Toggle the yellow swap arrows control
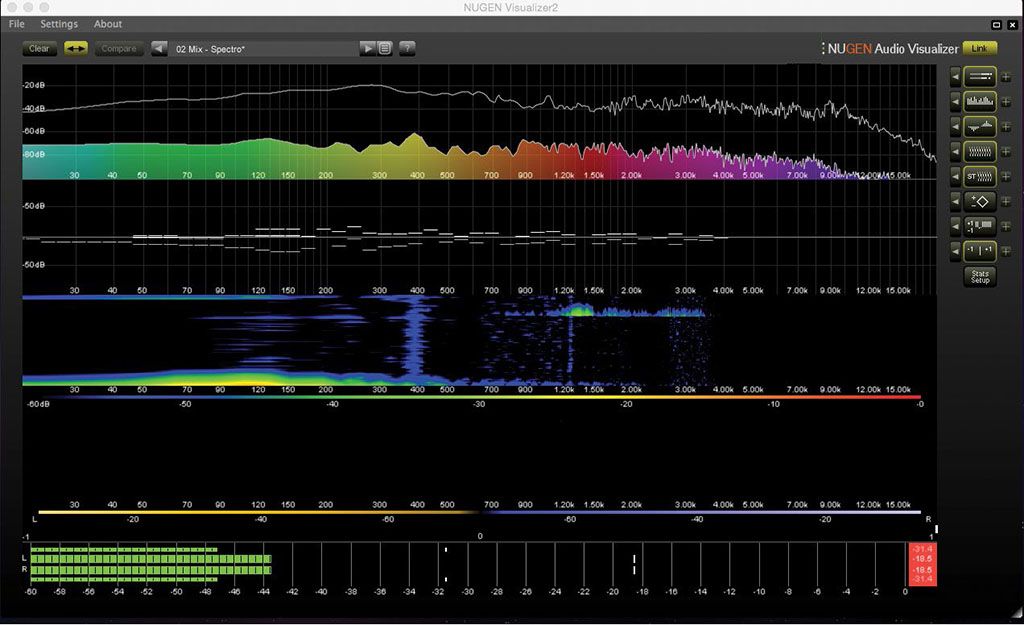Image resolution: width=1024 pixels, height=625 pixels. click(x=76, y=48)
